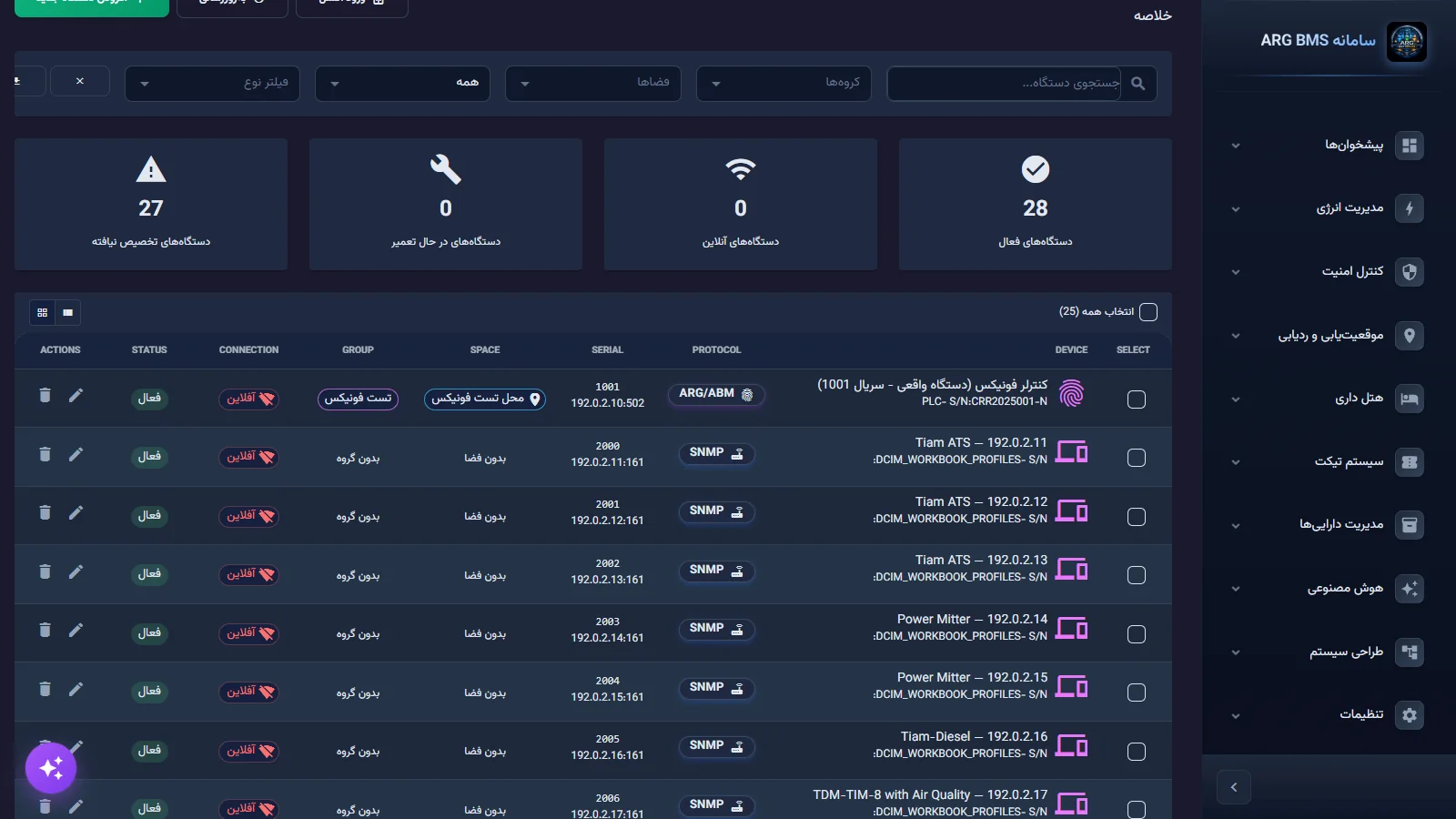Image resolution: width=1456 pixels, height=819 pixels.
Task: Select the Power Mitter 192.0.2.15 row checkbox
Action: [x=1137, y=693]
